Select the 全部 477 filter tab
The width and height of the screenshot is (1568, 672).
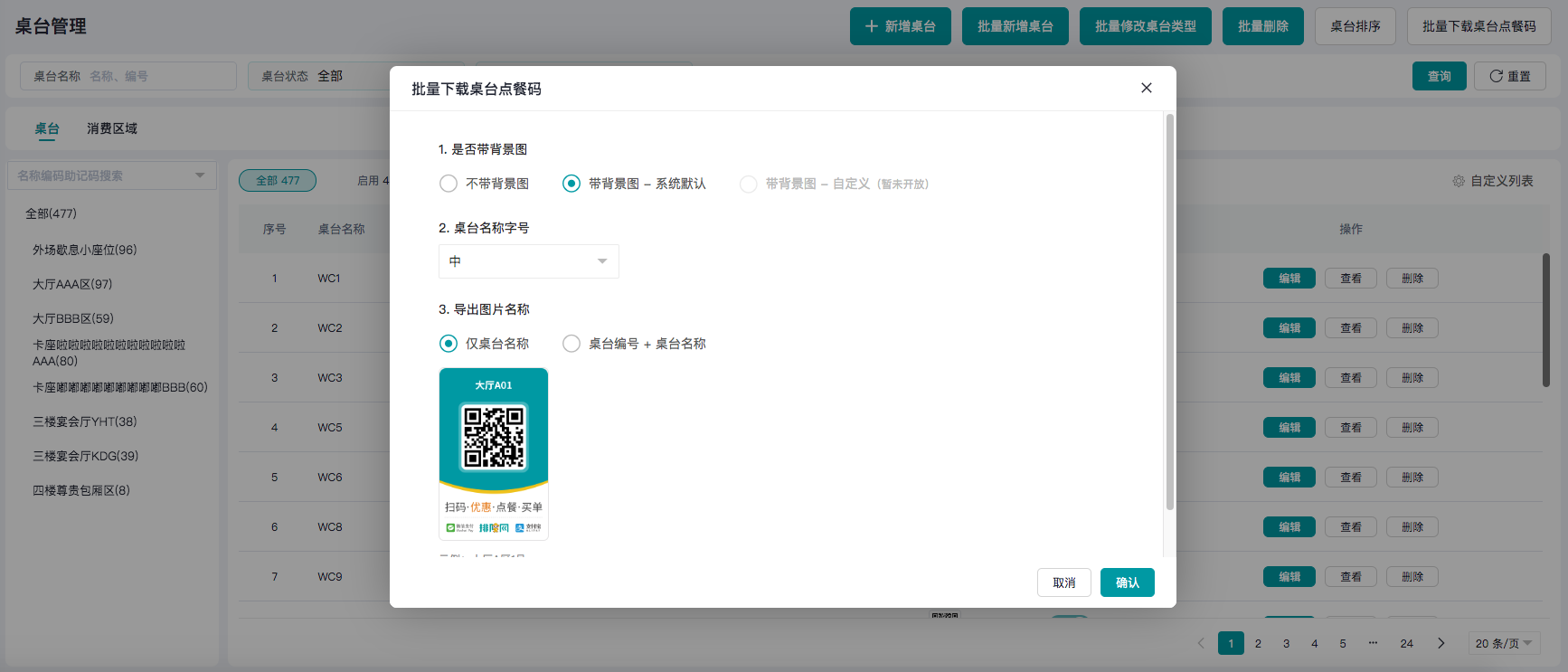point(278,181)
